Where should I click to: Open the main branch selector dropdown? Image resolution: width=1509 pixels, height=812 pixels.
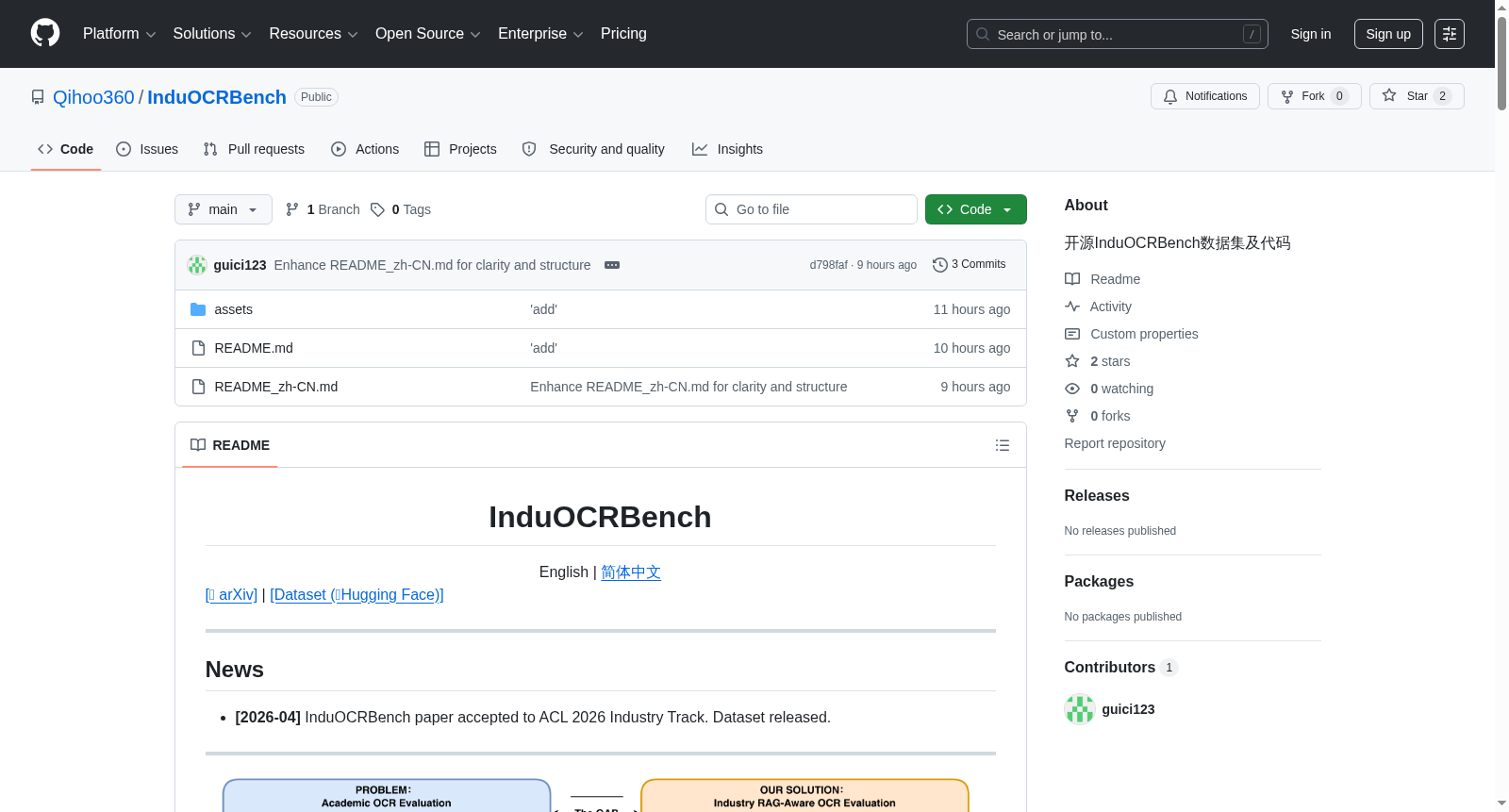coord(224,209)
